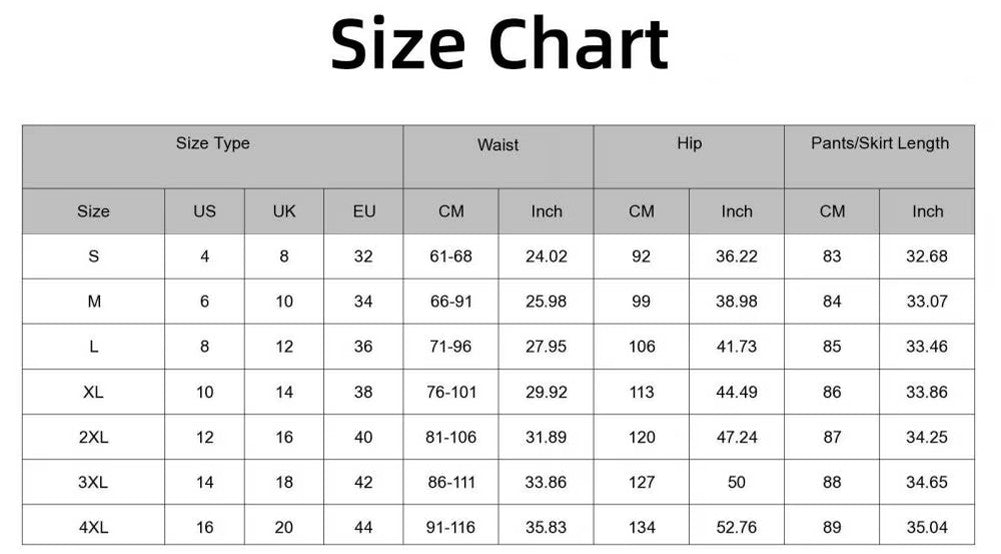Select the hip inch value 52.76

click(x=737, y=527)
